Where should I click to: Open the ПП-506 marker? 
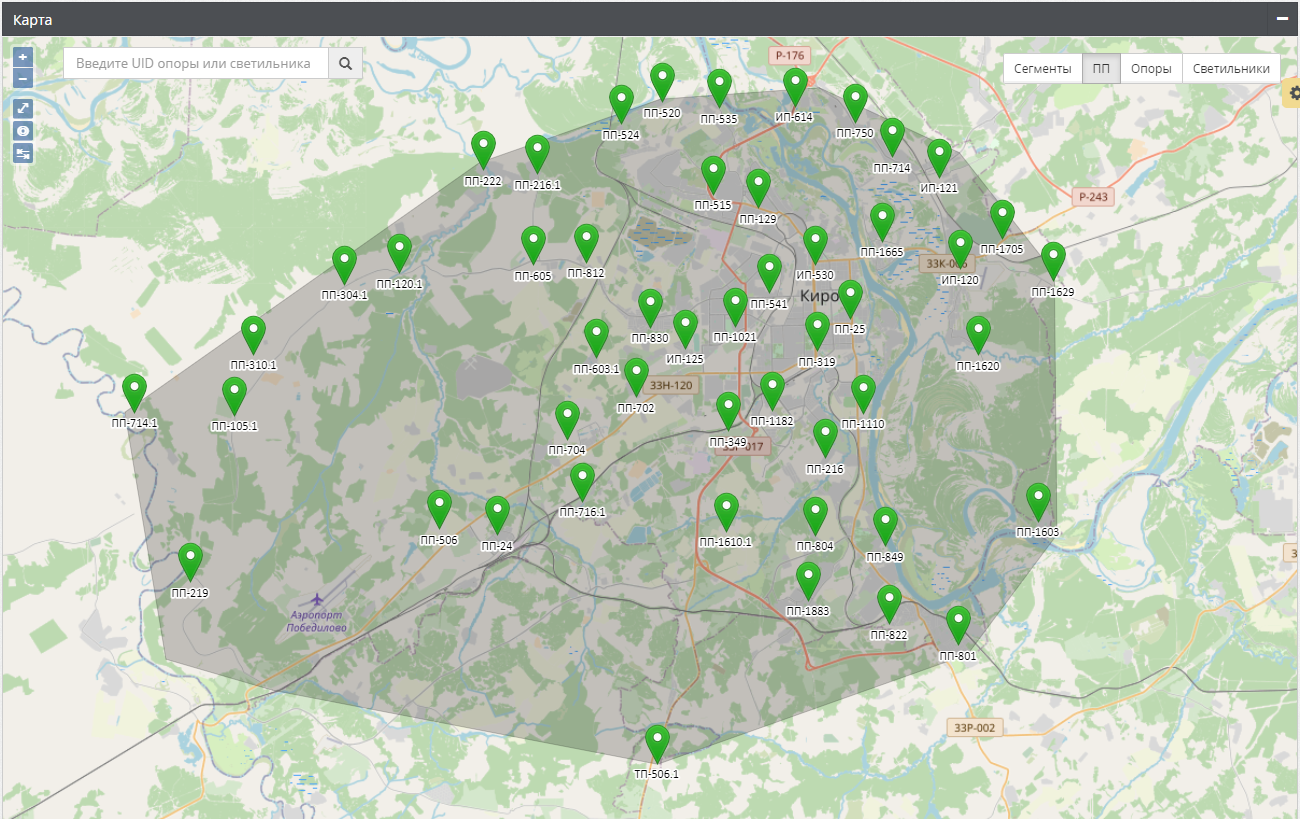coord(439,509)
